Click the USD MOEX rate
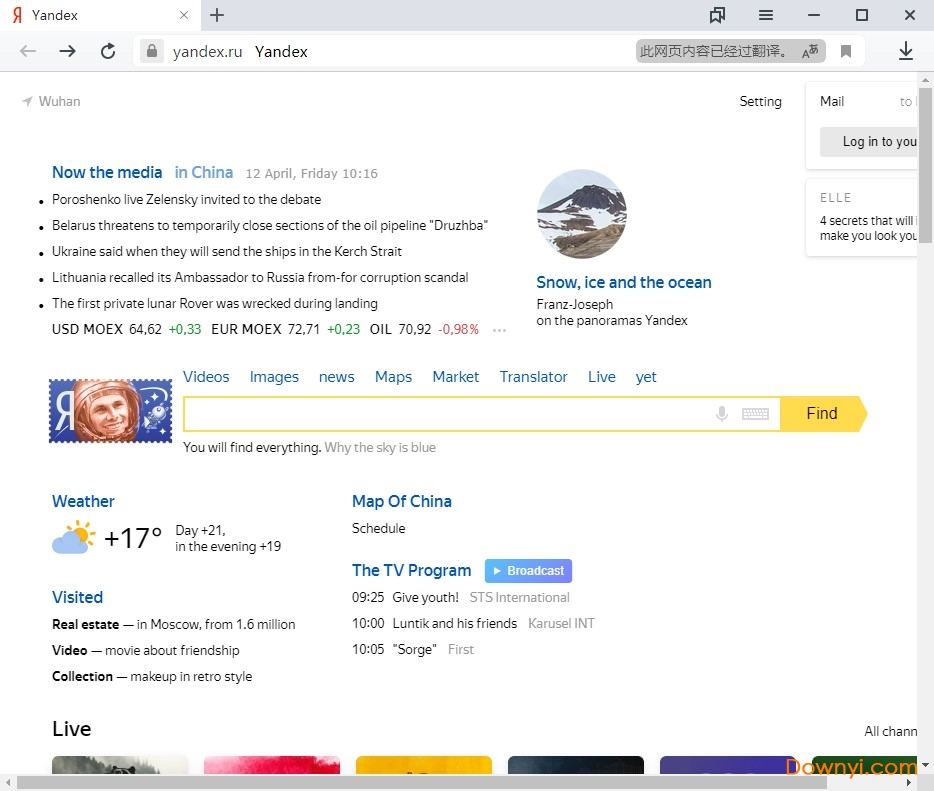The height and width of the screenshot is (791, 934). (126, 329)
